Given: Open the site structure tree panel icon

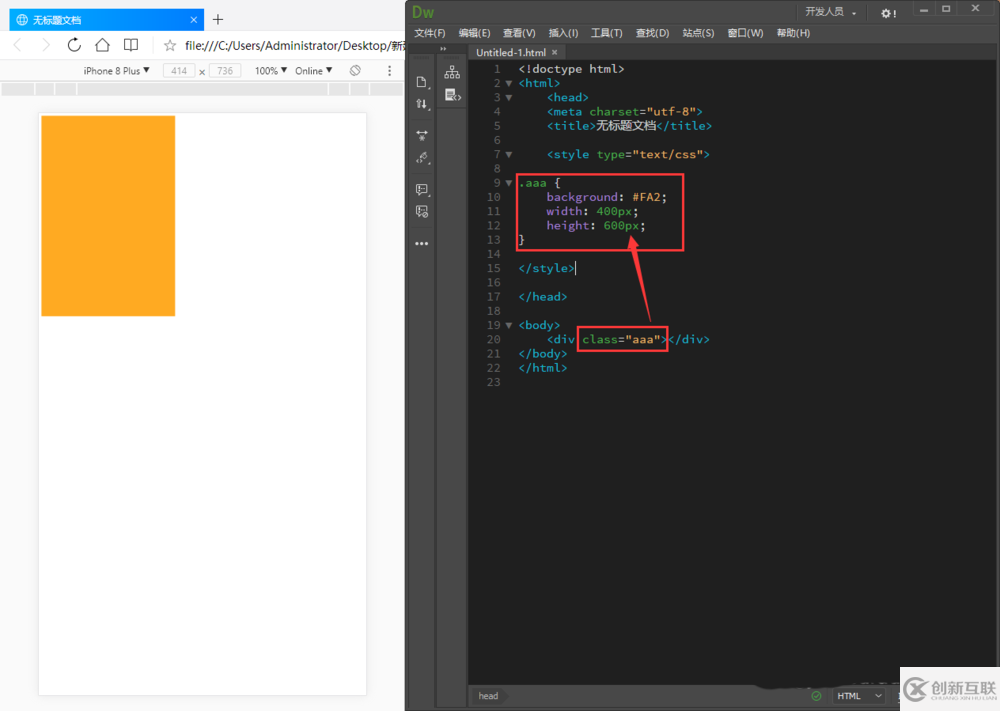Looking at the screenshot, I should (x=452, y=72).
